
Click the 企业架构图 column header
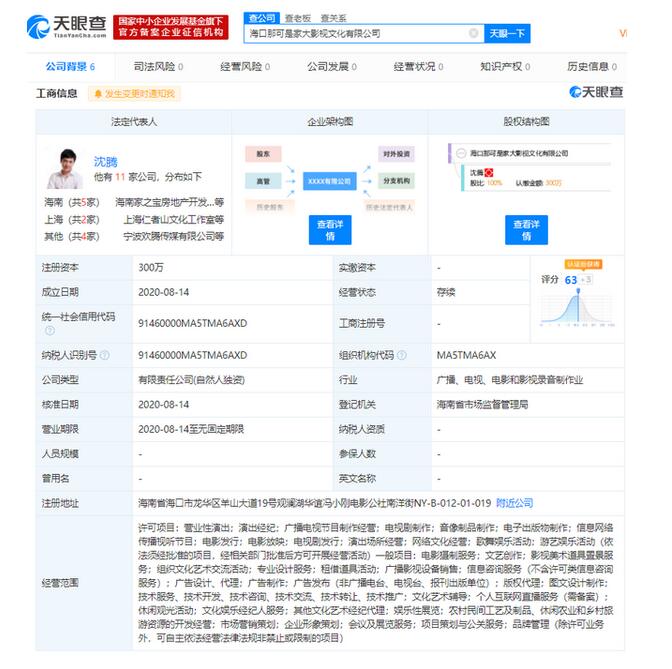click(x=330, y=122)
